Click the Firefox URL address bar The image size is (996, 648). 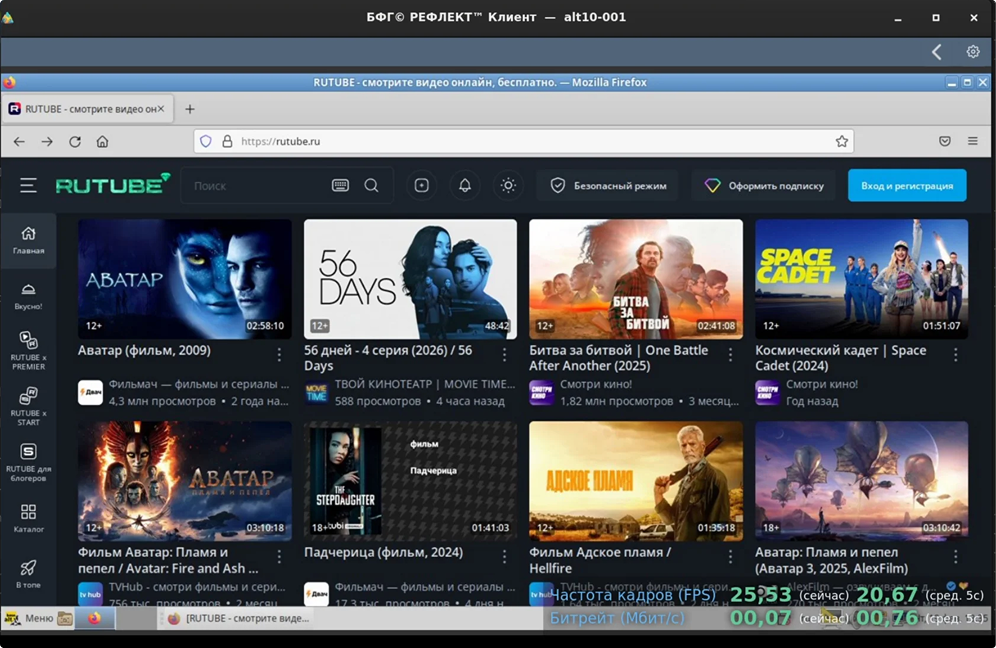pyautogui.click(x=523, y=142)
